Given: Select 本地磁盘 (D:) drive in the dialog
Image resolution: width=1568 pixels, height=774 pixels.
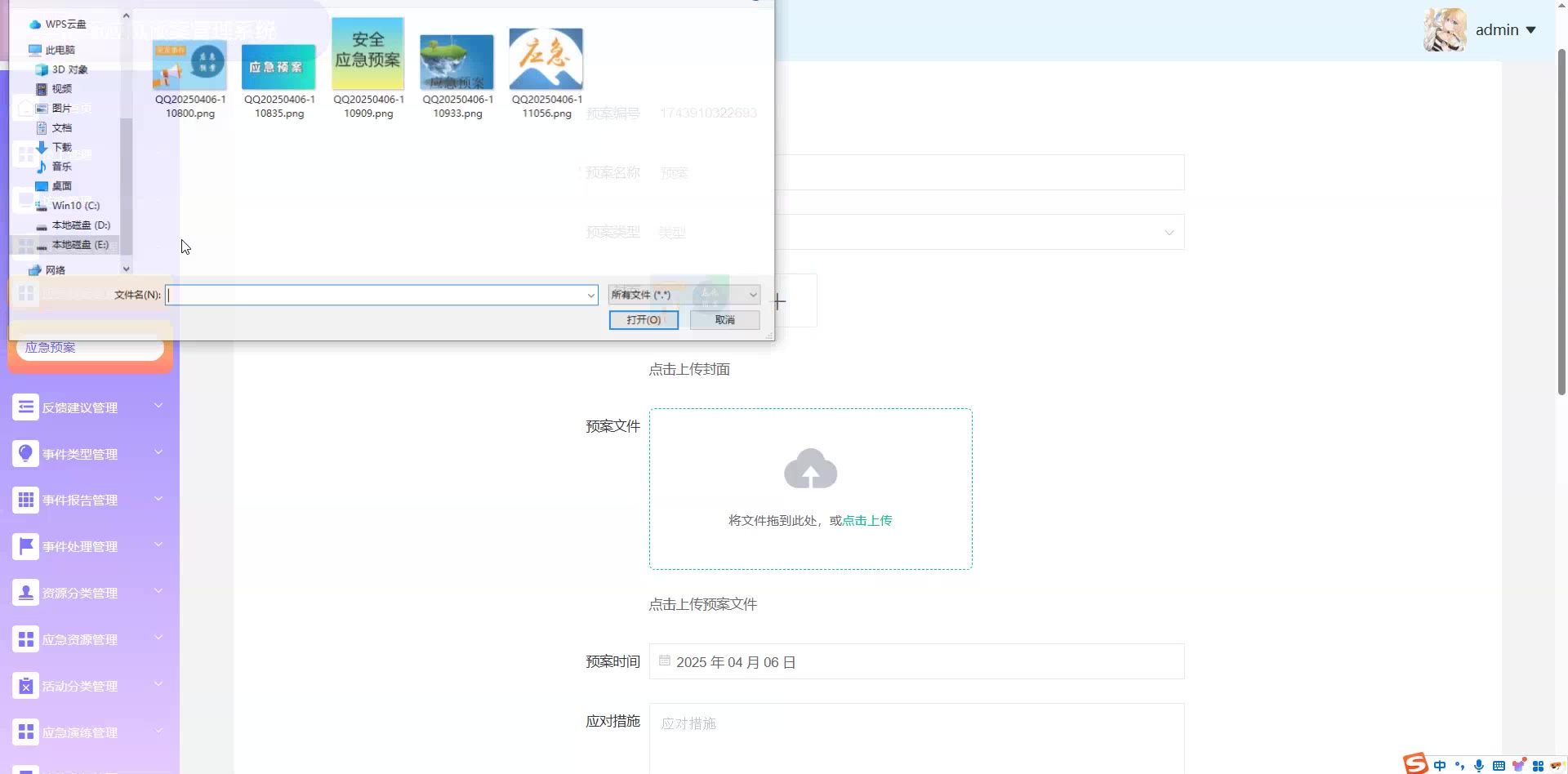Looking at the screenshot, I should 73,225.
